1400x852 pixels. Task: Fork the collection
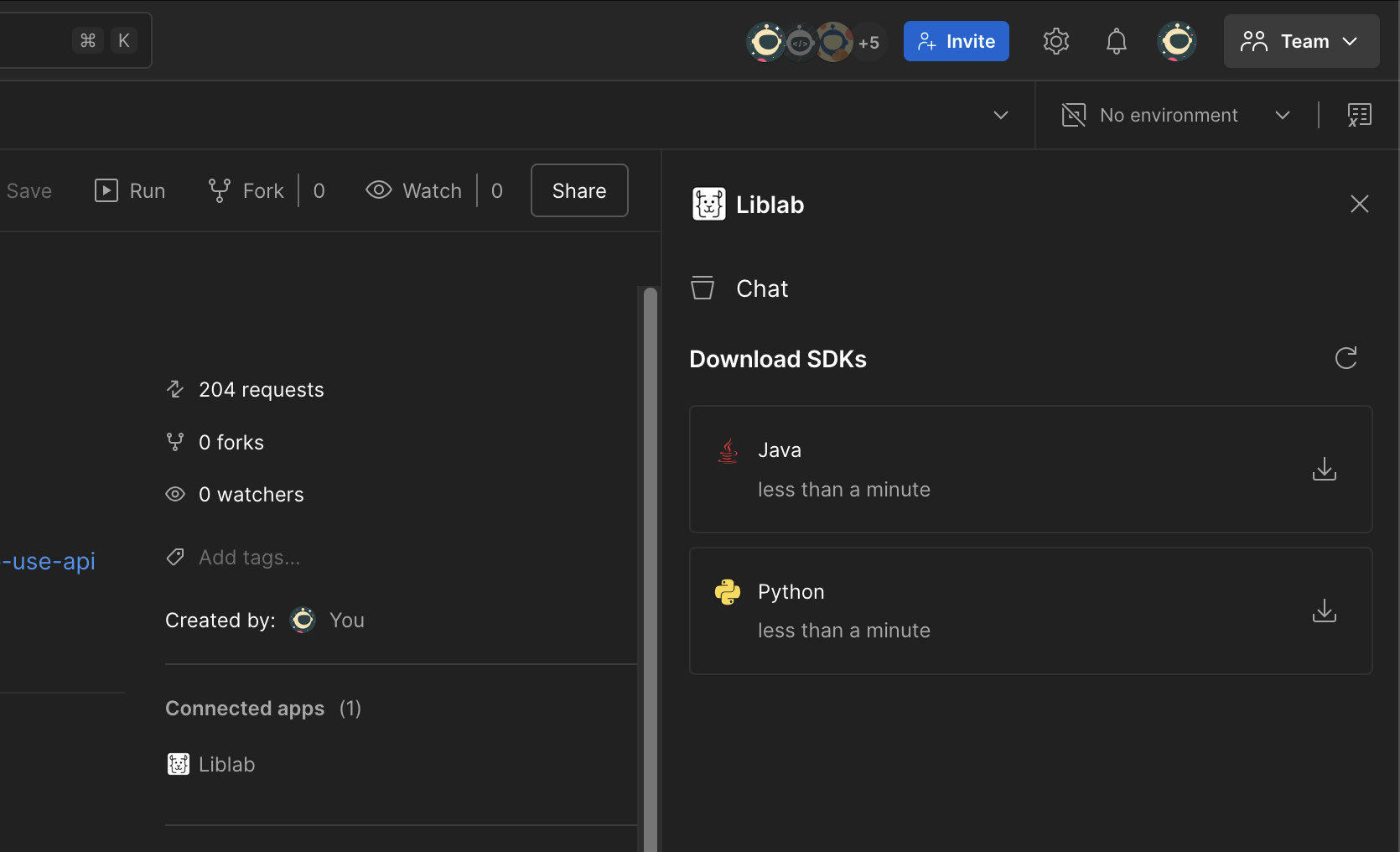tap(244, 190)
